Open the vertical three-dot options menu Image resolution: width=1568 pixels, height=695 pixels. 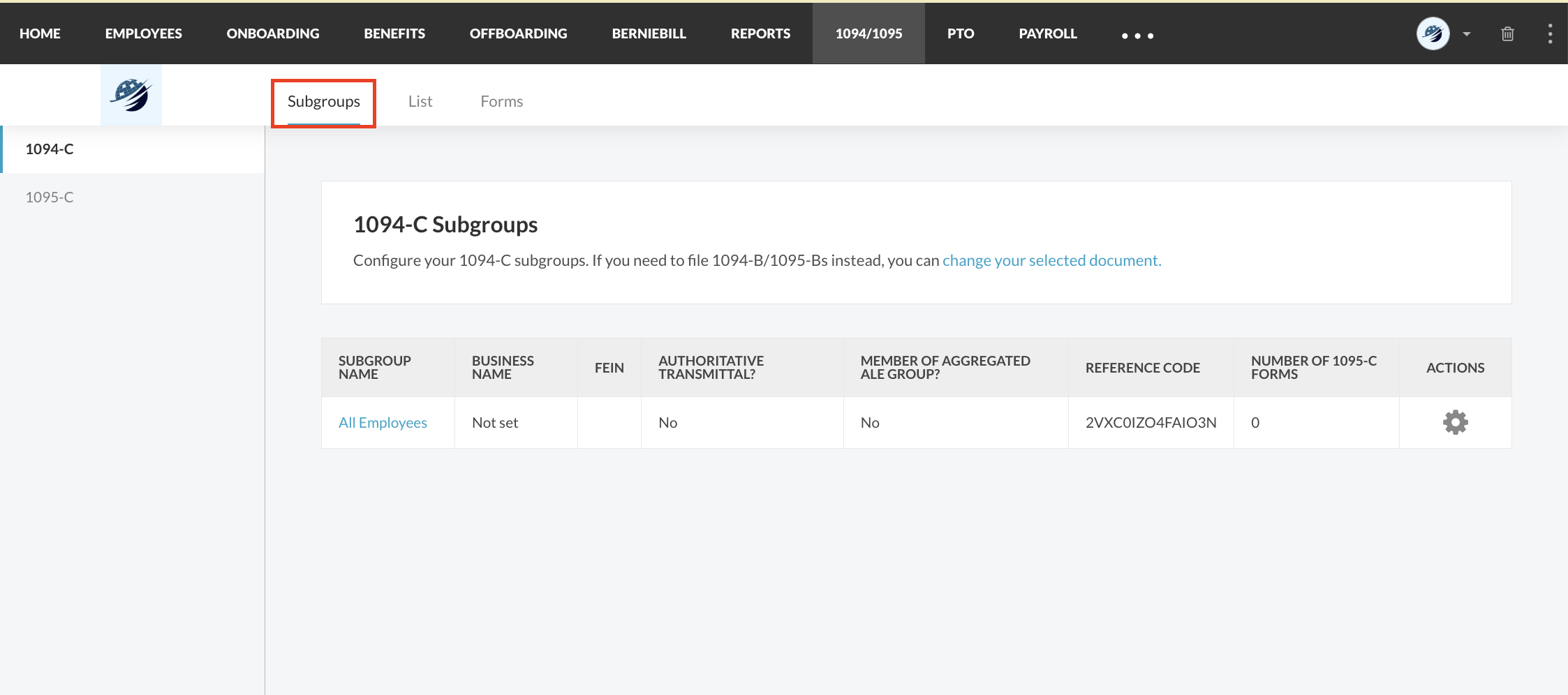coord(1550,33)
